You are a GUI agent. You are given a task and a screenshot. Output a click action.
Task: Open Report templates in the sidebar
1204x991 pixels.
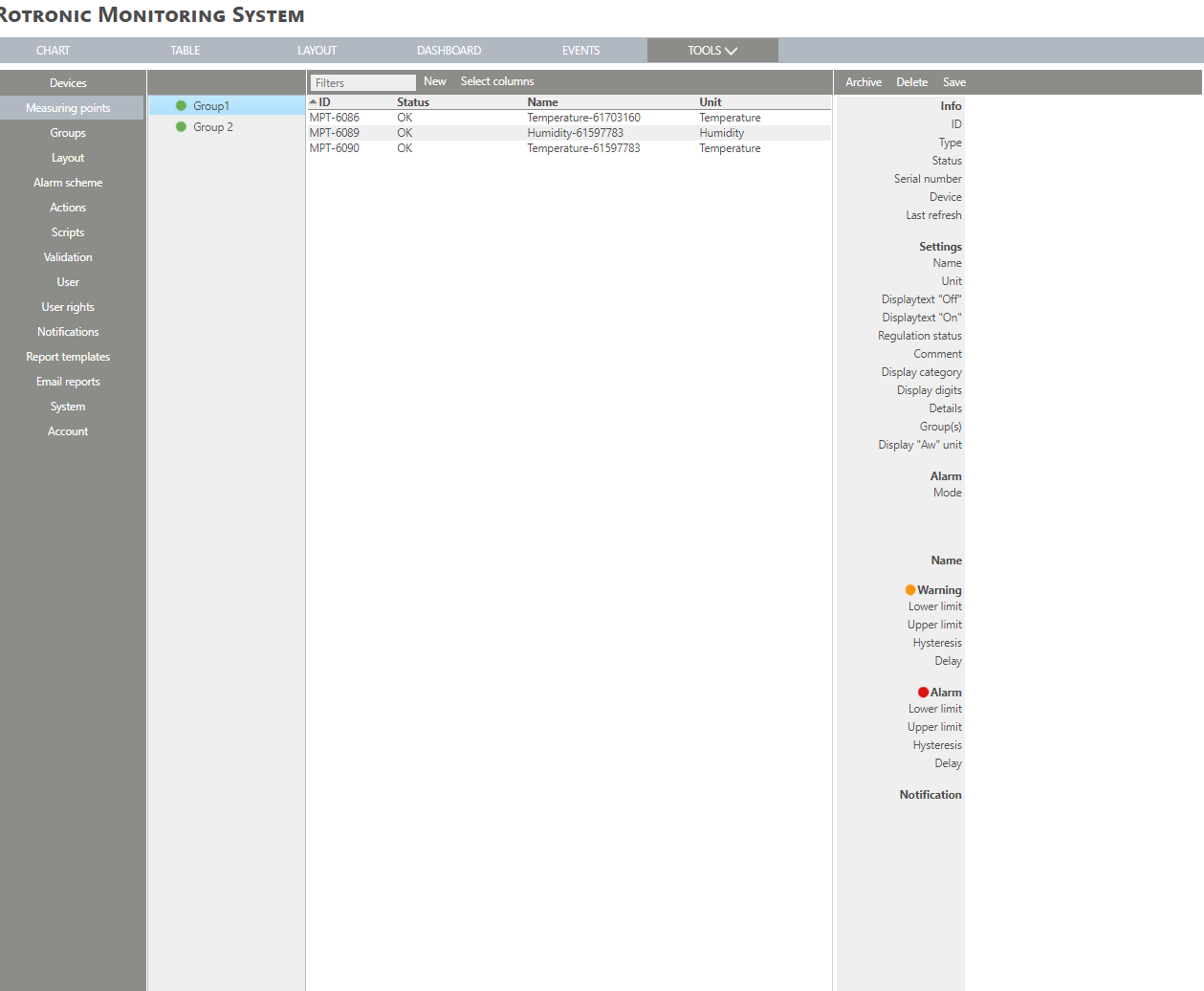point(68,357)
